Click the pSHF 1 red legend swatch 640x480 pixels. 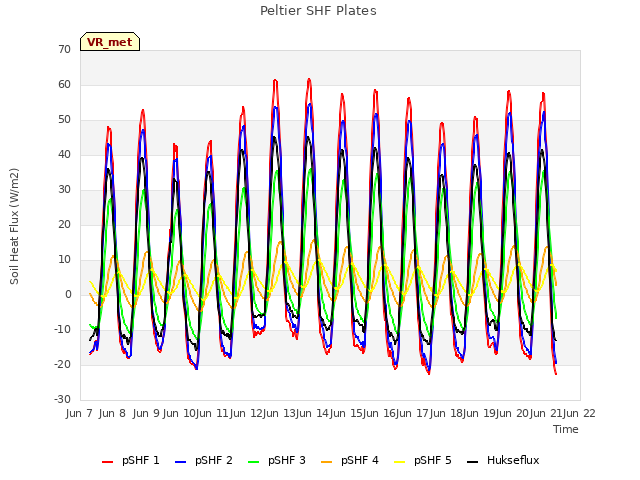click(x=107, y=462)
